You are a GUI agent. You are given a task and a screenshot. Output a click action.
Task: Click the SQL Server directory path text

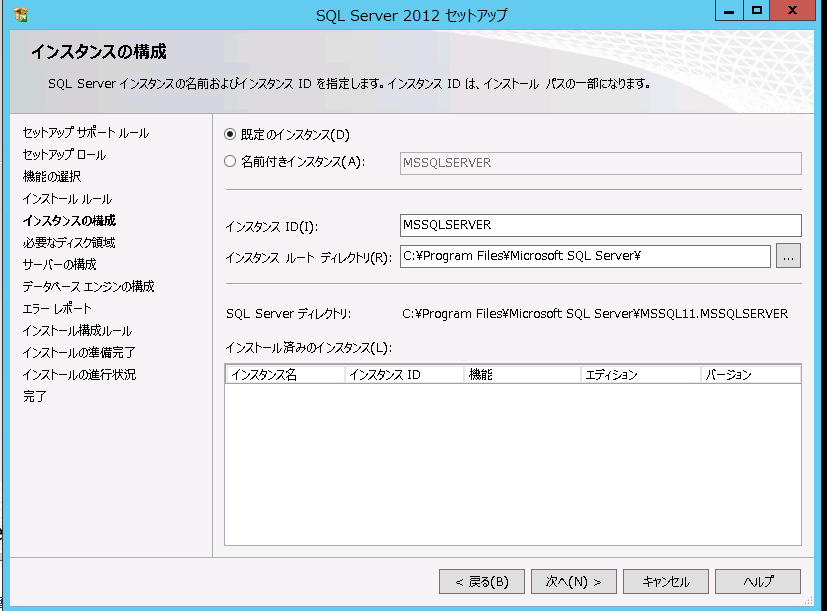(x=595, y=314)
